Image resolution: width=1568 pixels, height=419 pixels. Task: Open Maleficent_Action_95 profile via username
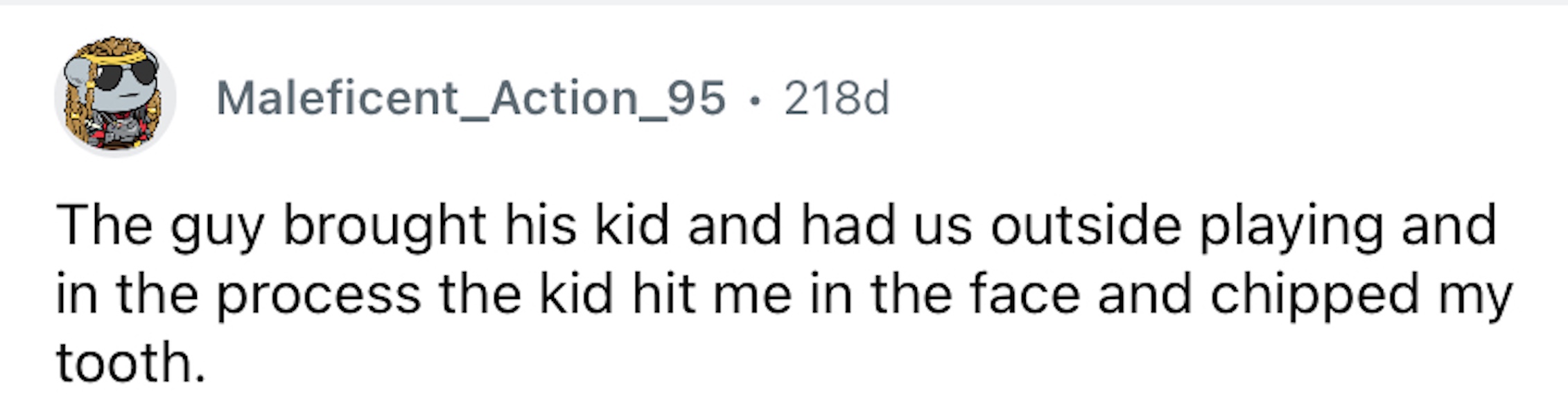point(470,99)
